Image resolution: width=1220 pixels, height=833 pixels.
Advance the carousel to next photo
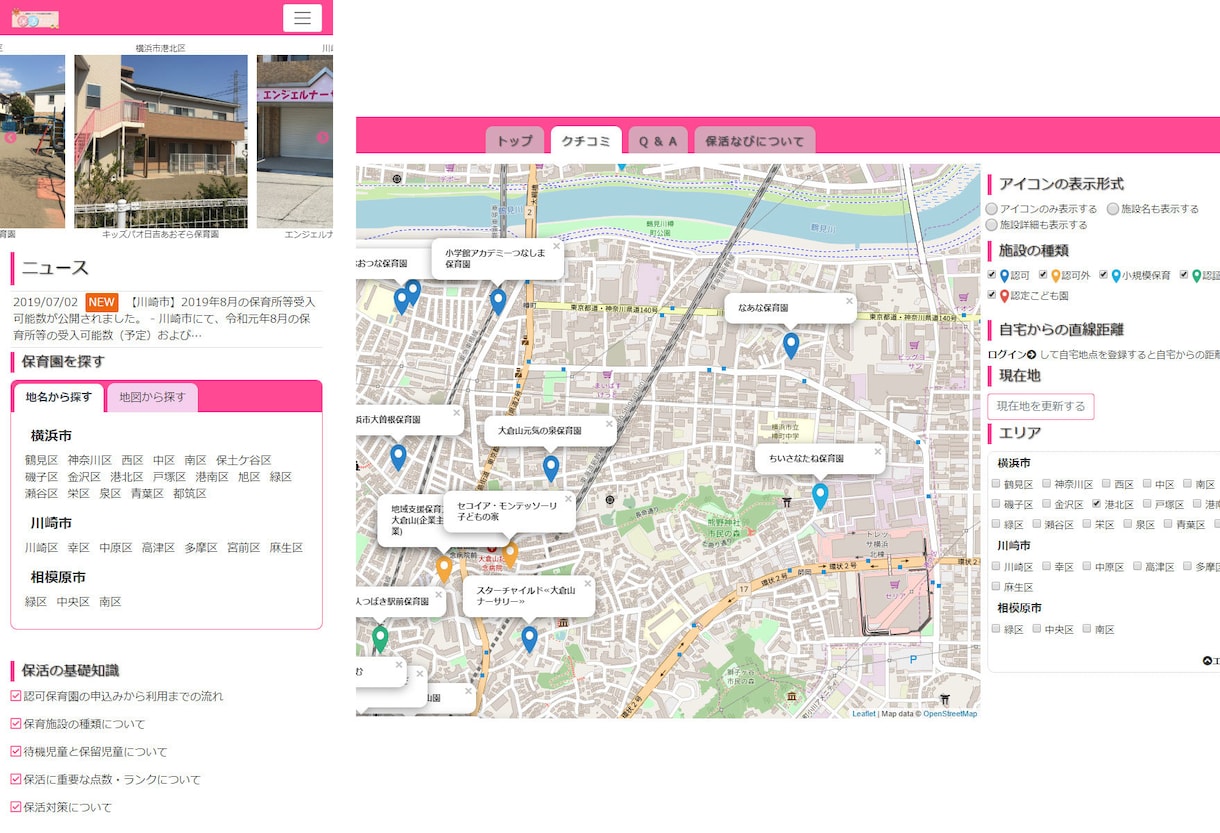pos(322,138)
